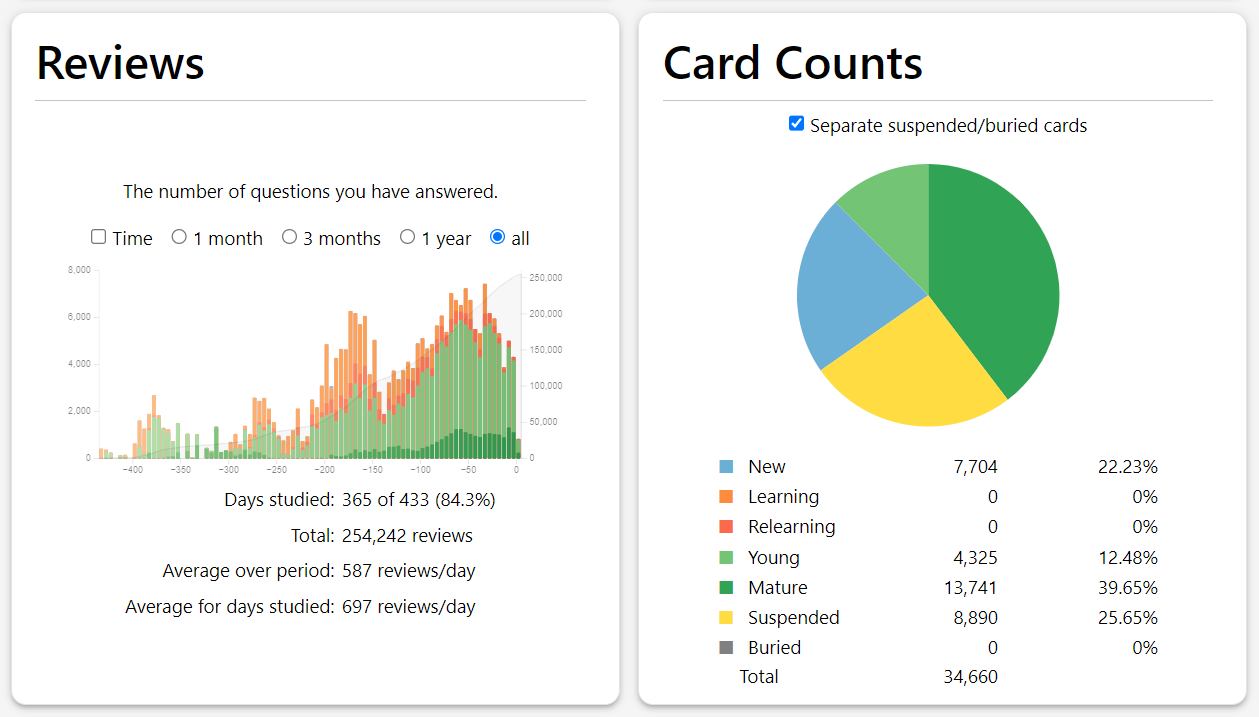
Task: Click the New percentage '22.23%'
Action: click(1128, 467)
